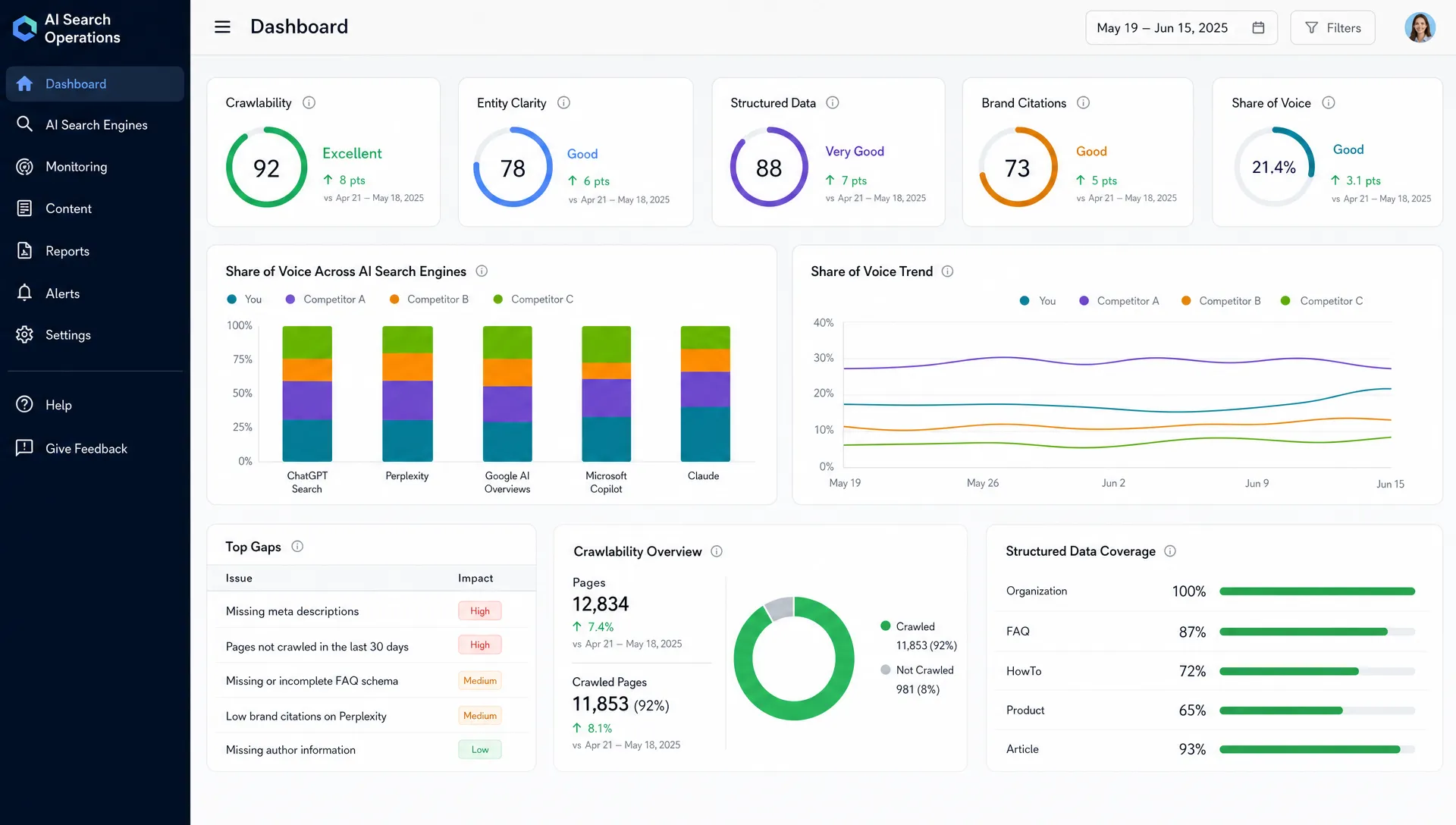Open the calendar icon in the date range

tap(1258, 27)
